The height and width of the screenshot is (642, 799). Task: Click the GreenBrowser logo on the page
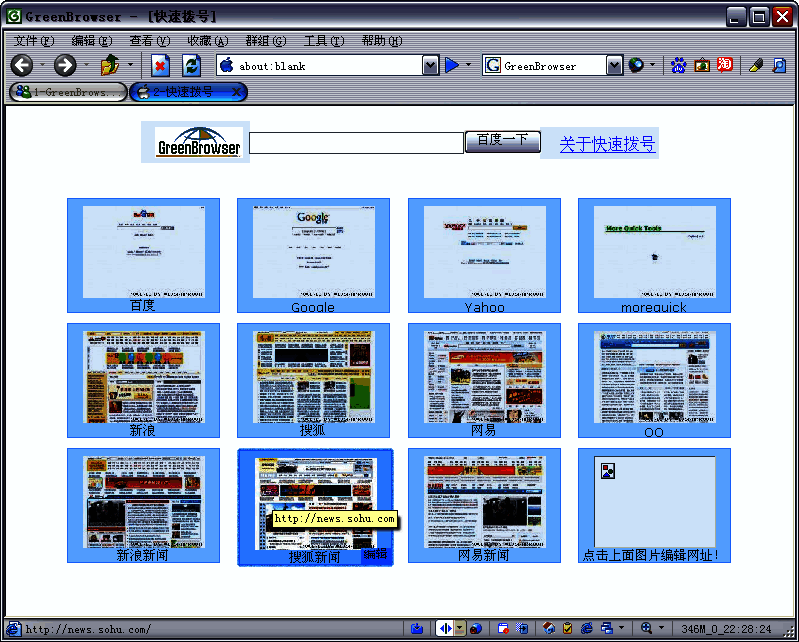(x=198, y=142)
